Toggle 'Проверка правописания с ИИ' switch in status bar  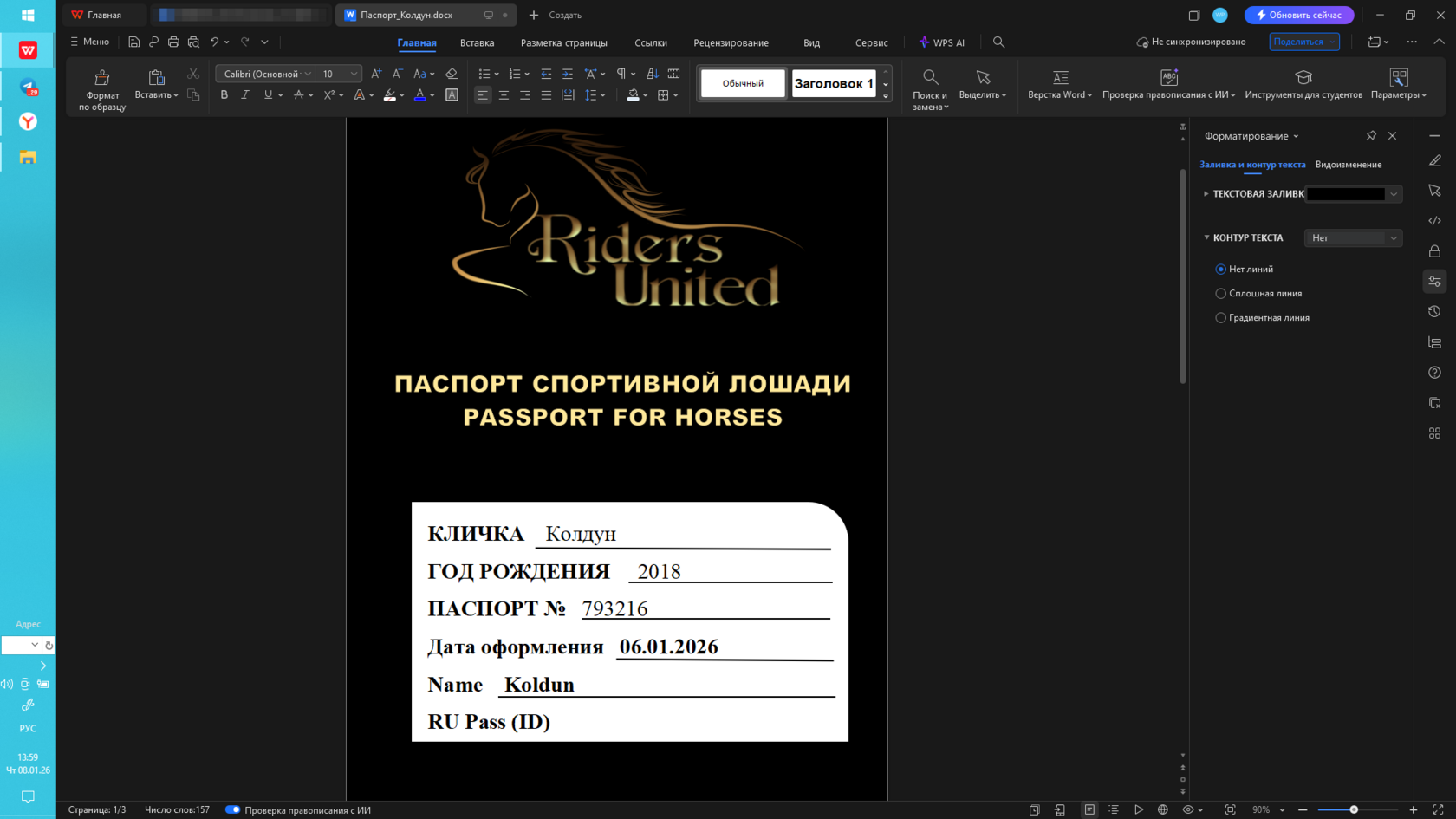pyautogui.click(x=232, y=810)
